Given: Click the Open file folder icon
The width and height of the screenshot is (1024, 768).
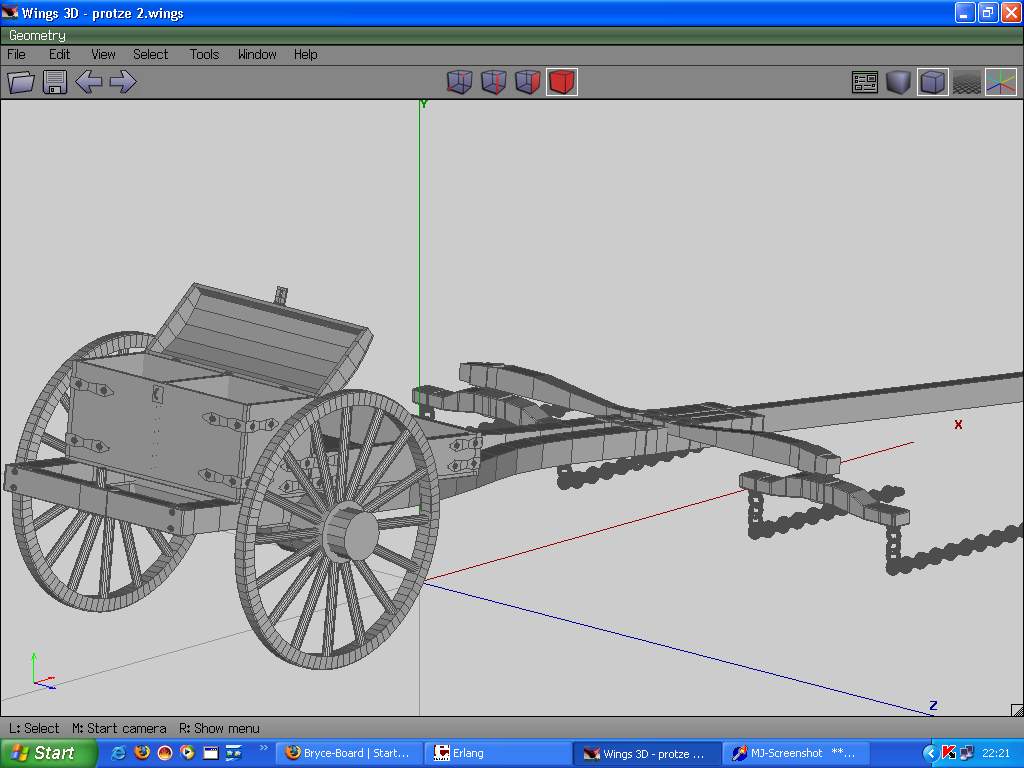Looking at the screenshot, I should tap(21, 82).
